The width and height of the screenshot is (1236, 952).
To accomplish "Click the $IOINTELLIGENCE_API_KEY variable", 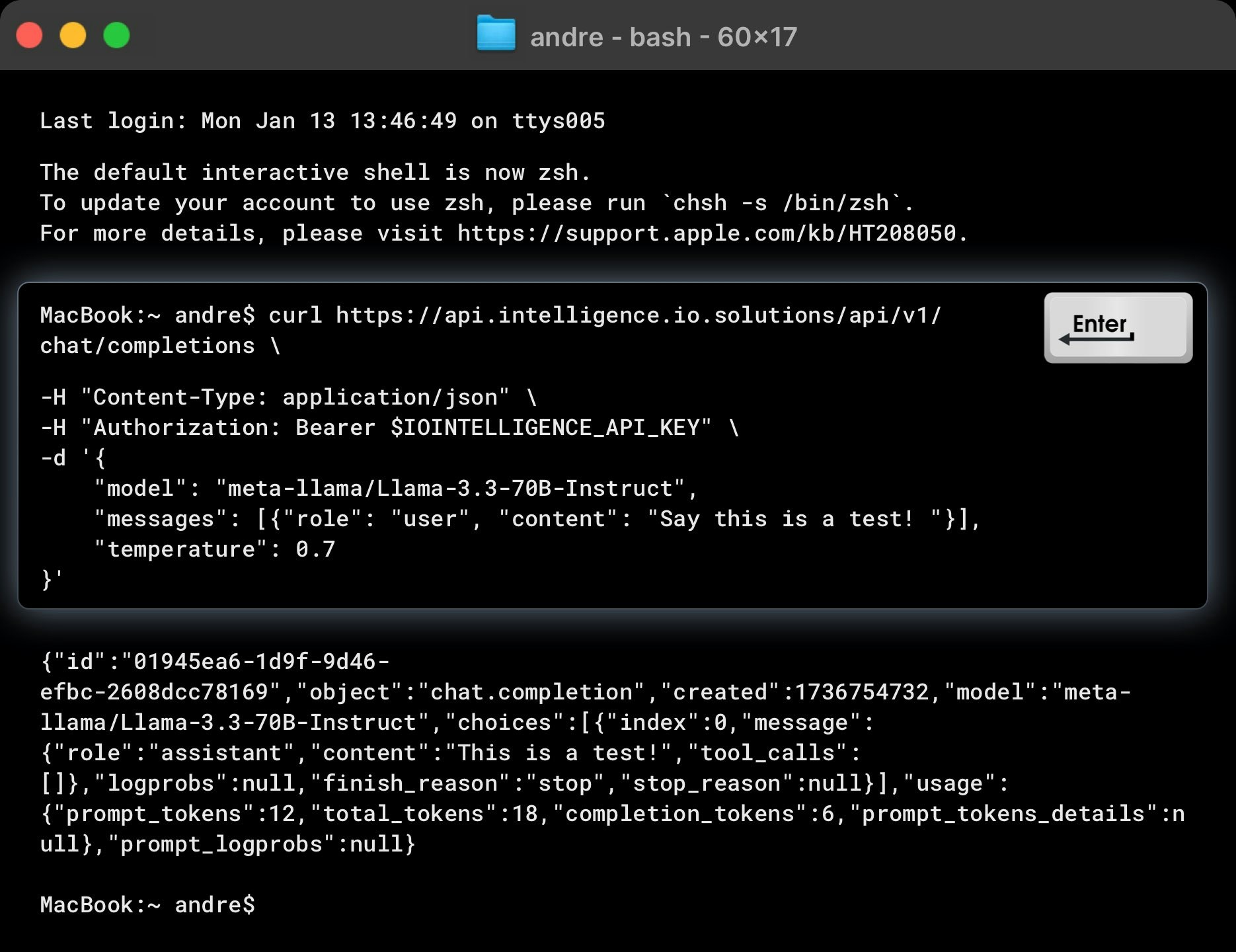I will [545, 428].
